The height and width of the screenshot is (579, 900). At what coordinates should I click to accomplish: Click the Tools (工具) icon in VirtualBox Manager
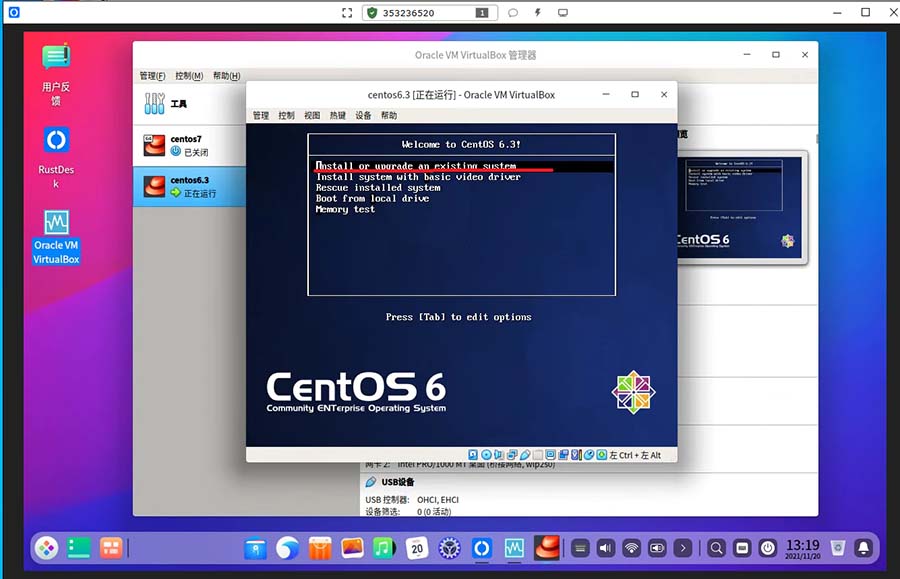pos(155,103)
